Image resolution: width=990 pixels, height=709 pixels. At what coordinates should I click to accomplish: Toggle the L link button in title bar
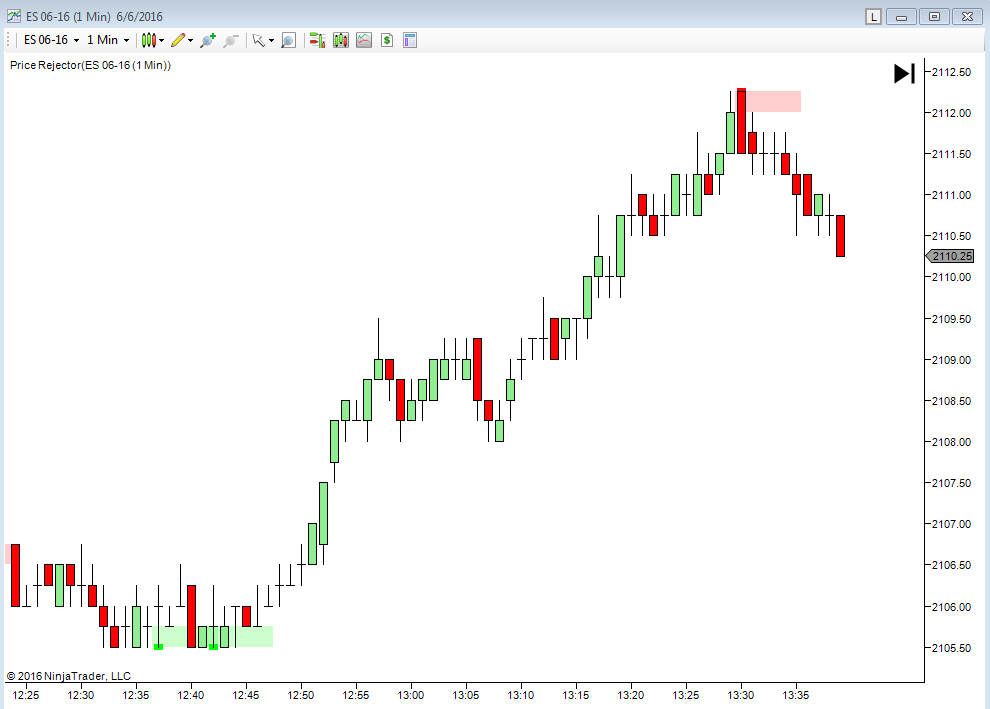point(873,16)
